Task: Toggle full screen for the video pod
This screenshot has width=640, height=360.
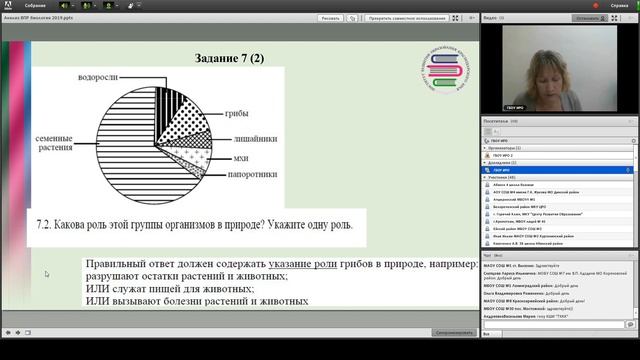Action: [614, 18]
